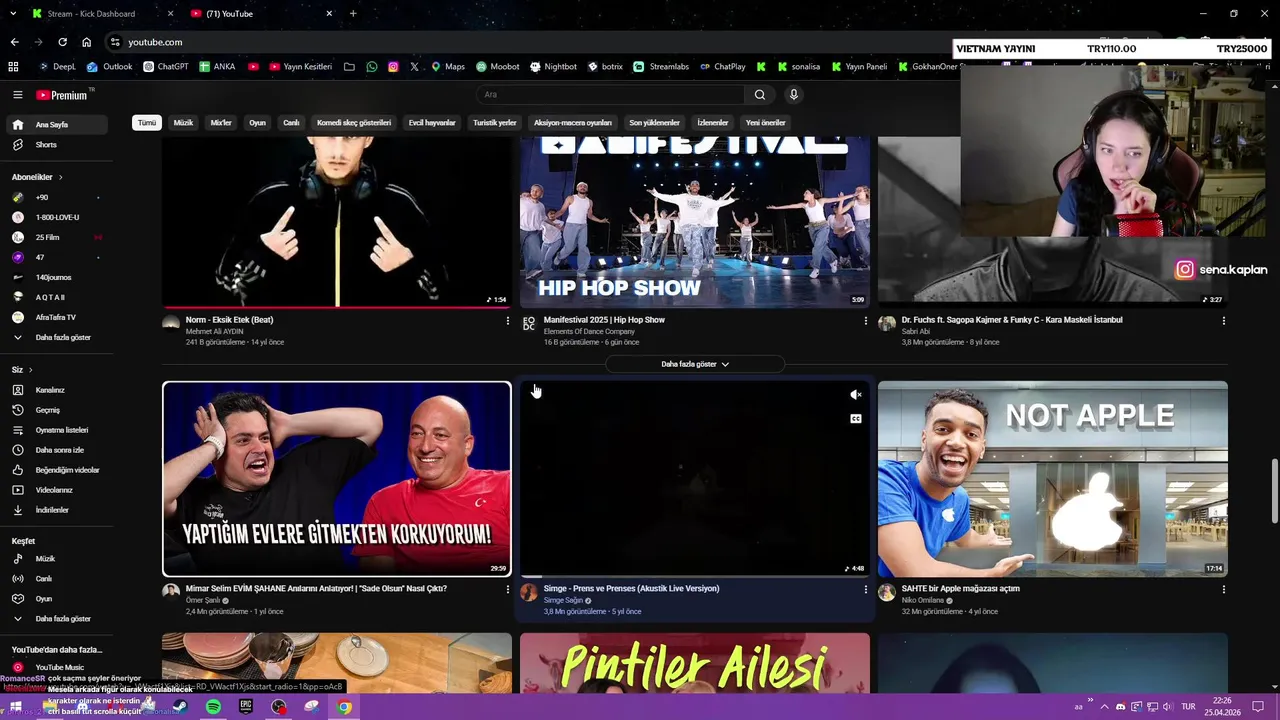Open Epic Games from the taskbar
1280x720 pixels.
(x=246, y=707)
